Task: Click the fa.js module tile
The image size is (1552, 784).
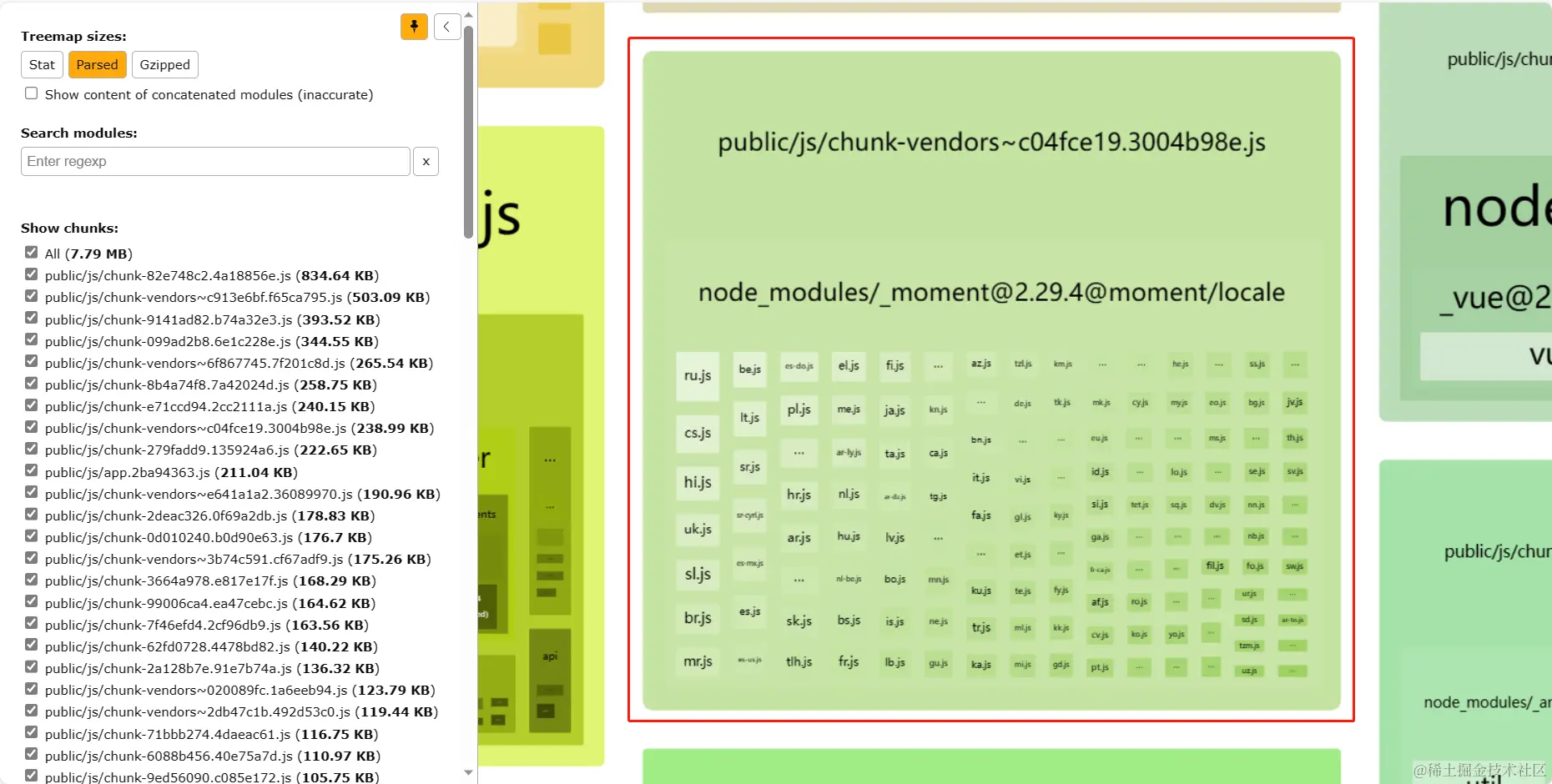Action: tap(981, 516)
